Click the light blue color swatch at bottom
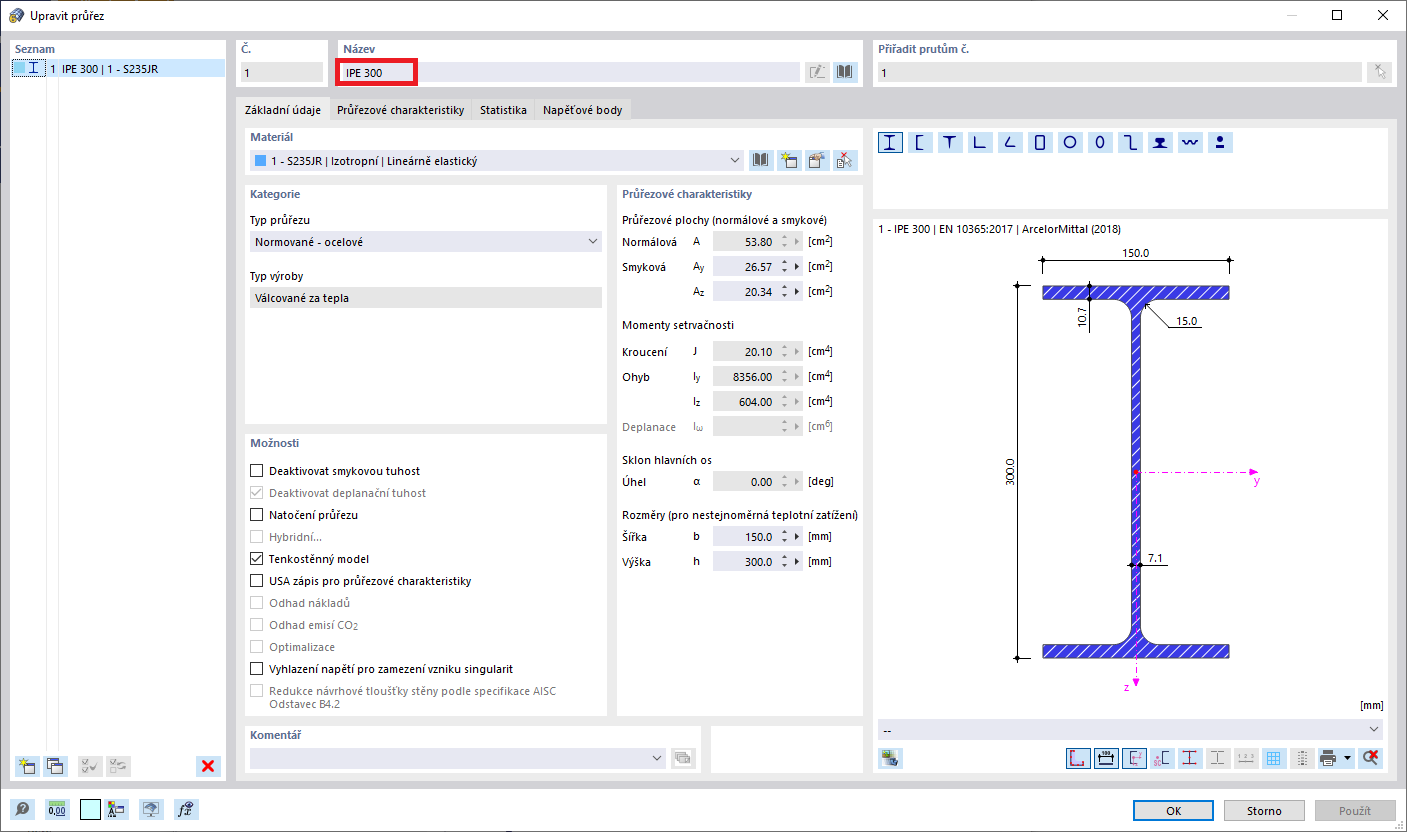 pyautogui.click(x=91, y=809)
